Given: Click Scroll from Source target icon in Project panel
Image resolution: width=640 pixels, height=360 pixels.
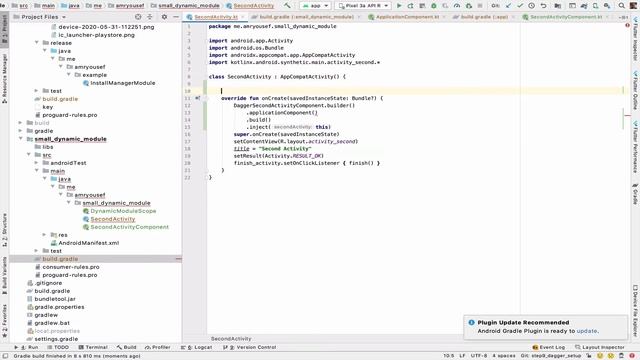Looking at the screenshot, I should (138, 17).
